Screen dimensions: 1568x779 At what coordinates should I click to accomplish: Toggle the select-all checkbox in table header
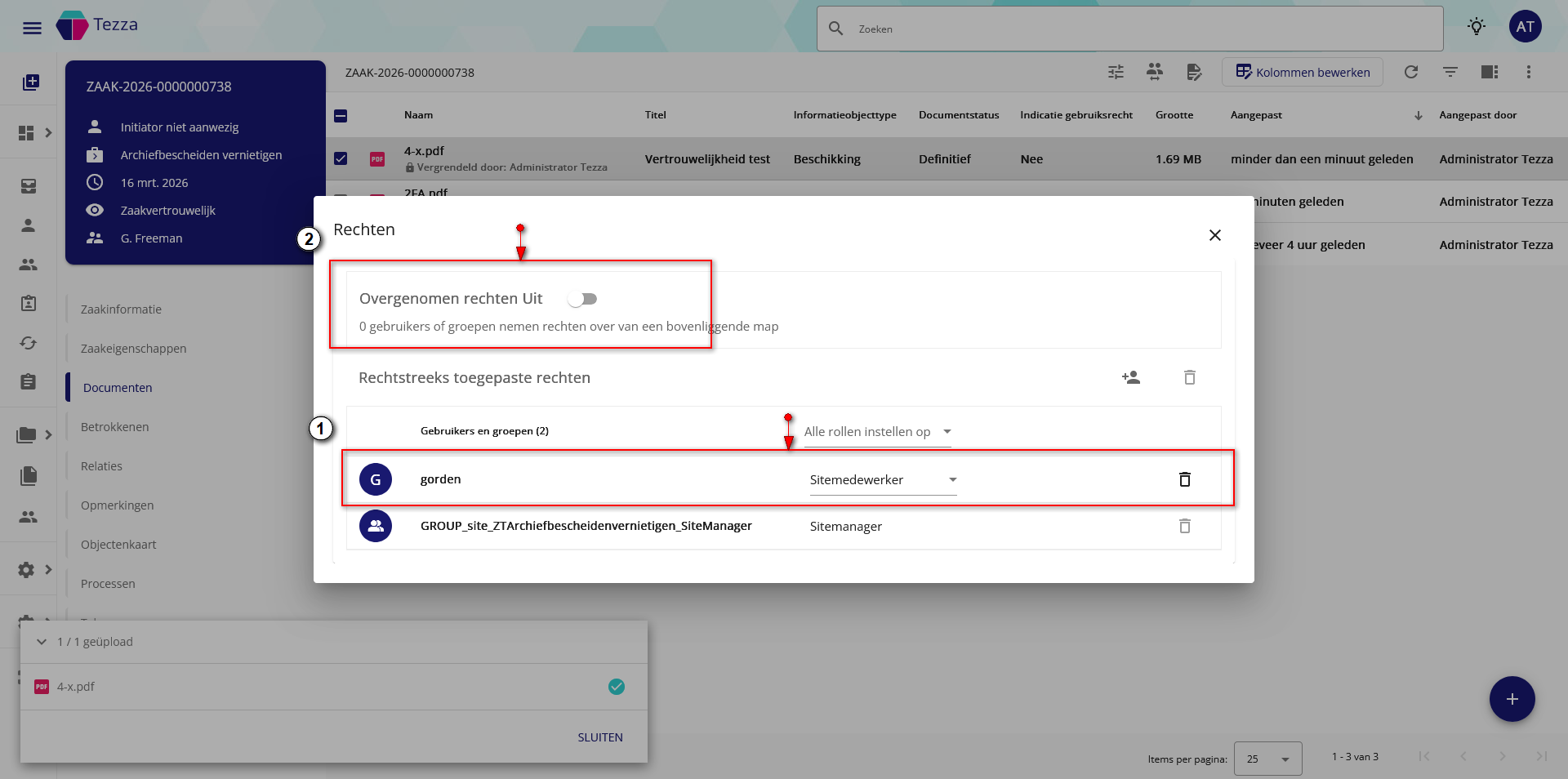341,116
